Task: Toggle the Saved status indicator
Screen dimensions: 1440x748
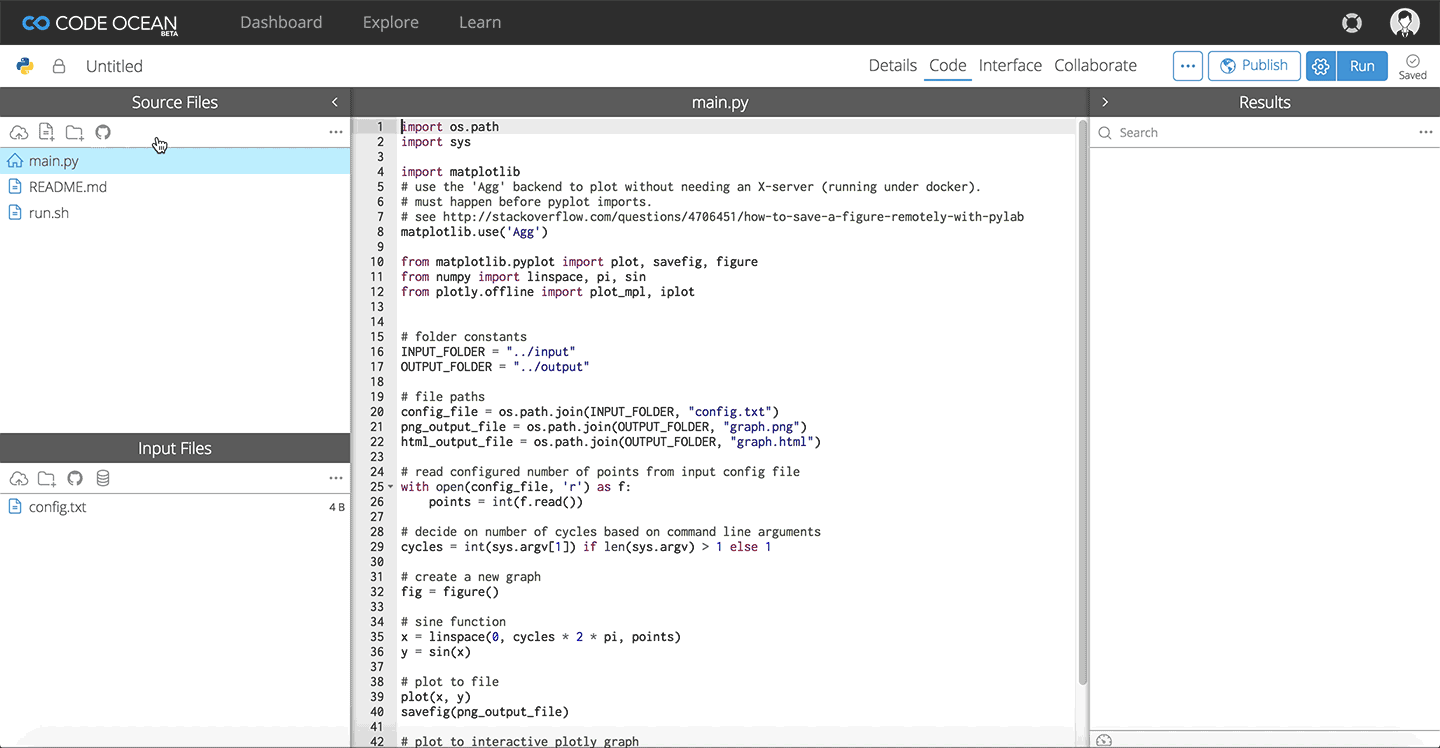Action: [x=1413, y=65]
